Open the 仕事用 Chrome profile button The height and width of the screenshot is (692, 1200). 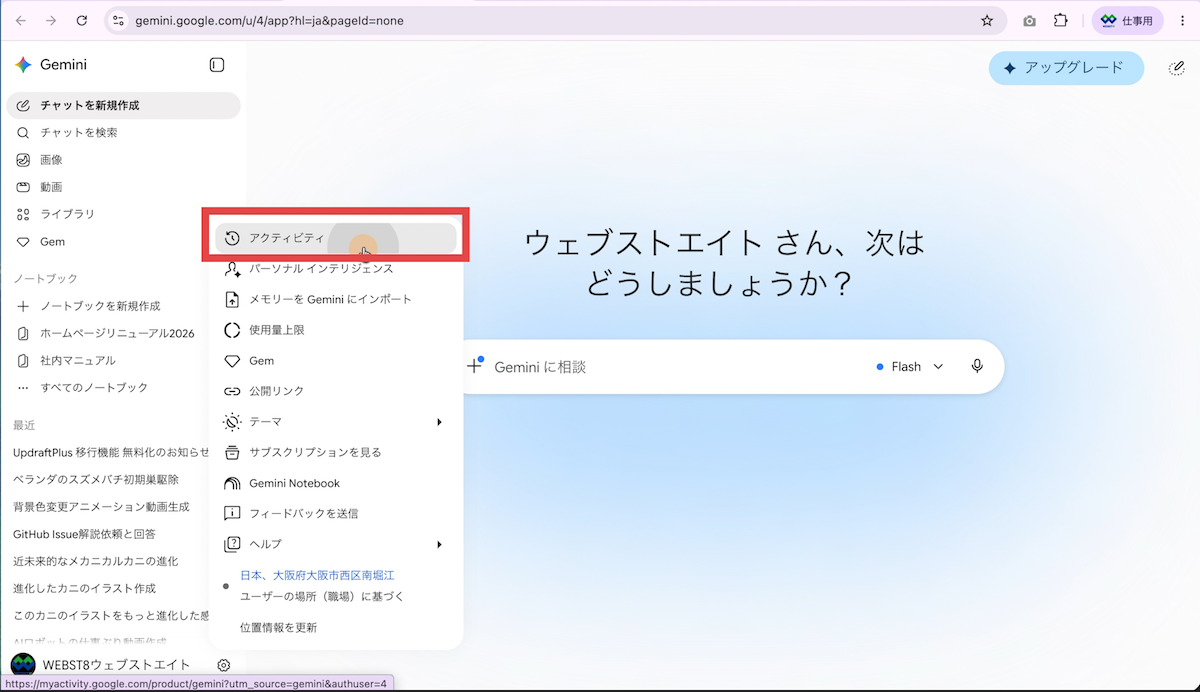coord(1127,20)
